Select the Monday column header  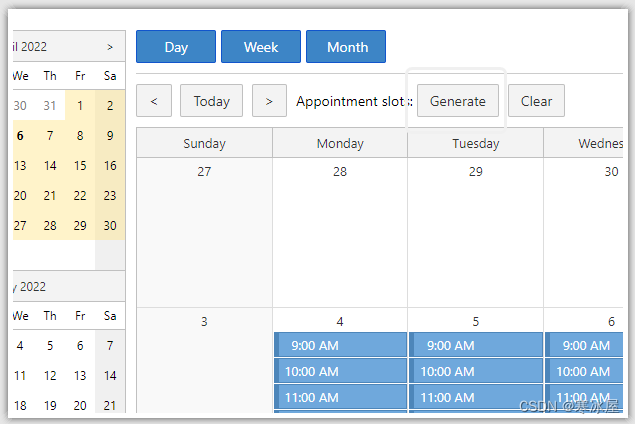tap(340, 143)
